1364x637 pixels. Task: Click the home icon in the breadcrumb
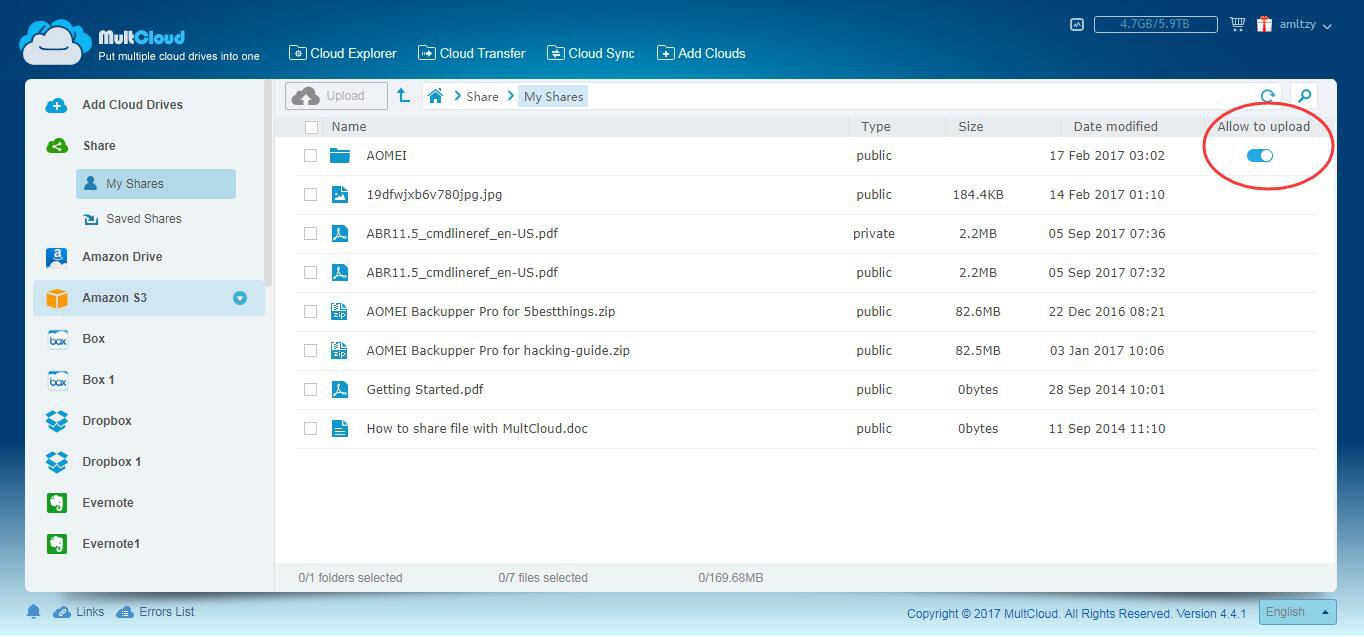pyautogui.click(x=435, y=96)
